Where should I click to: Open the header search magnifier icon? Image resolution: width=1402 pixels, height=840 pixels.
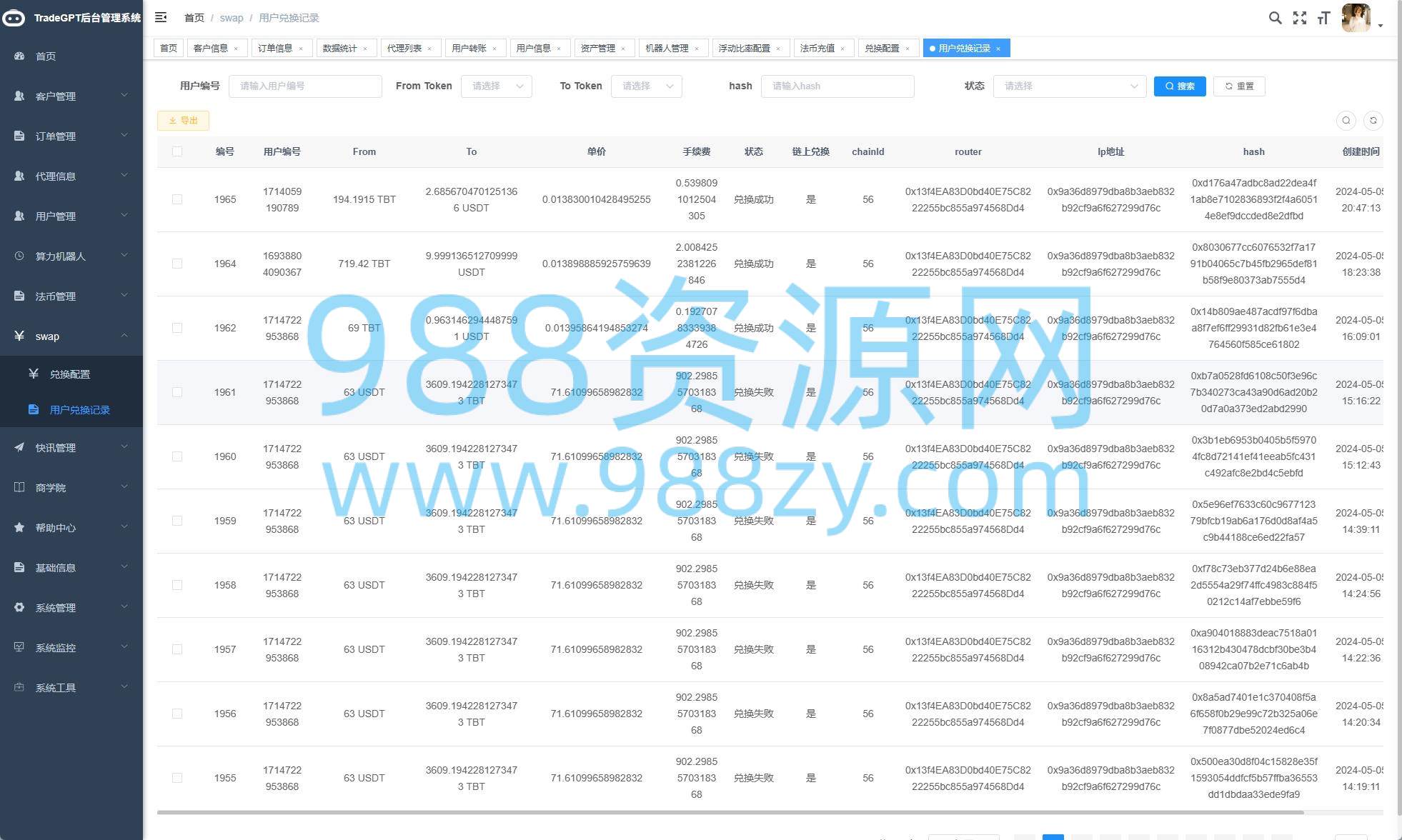coord(1275,18)
